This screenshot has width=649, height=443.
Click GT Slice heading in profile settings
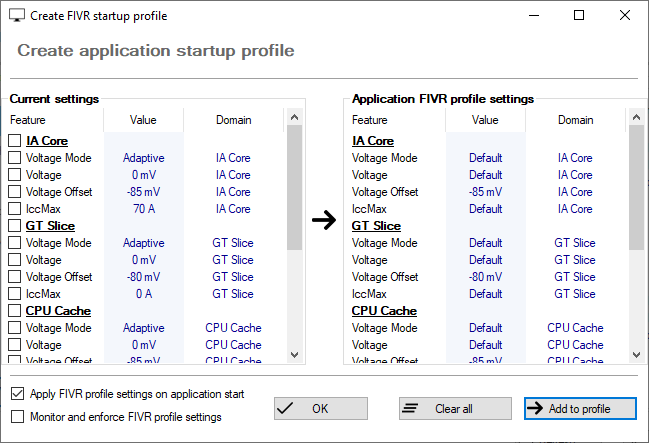click(376, 226)
